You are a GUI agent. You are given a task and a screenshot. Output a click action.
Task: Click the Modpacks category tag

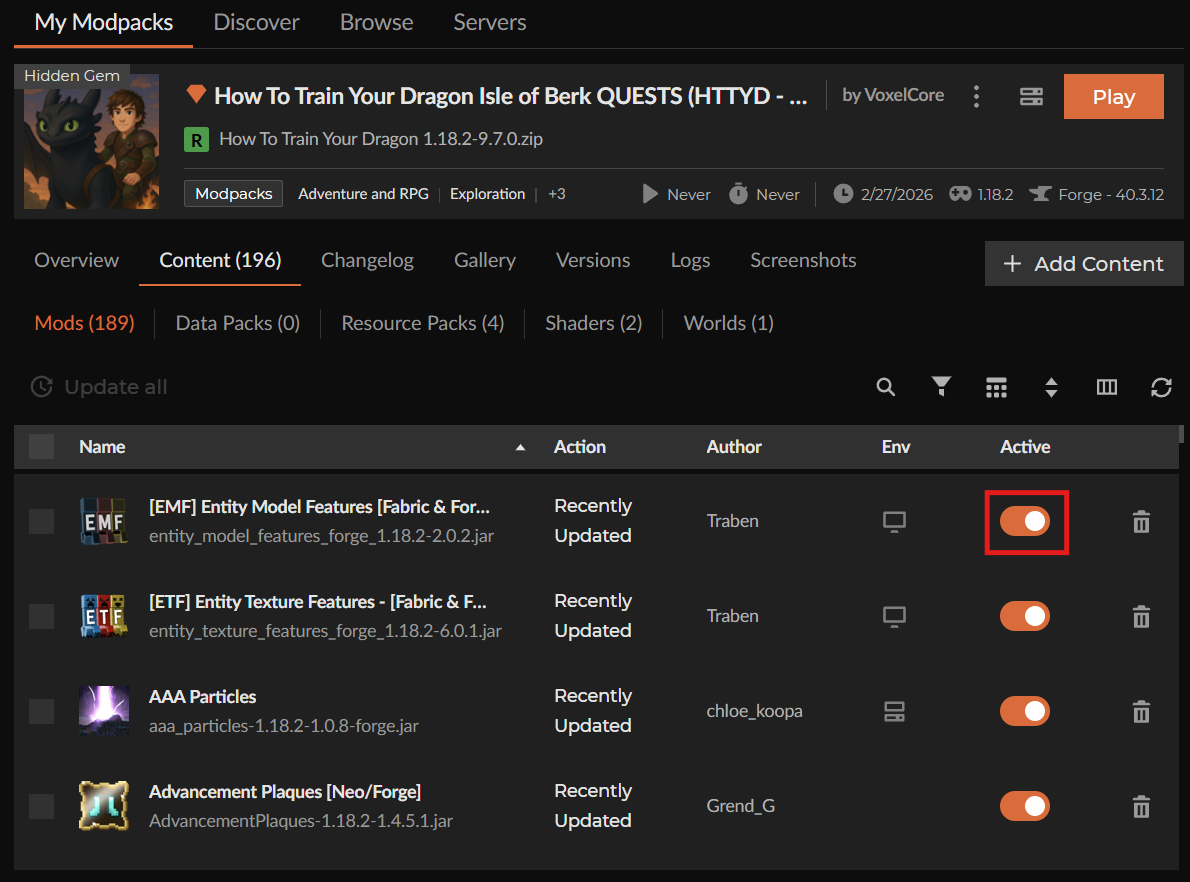pyautogui.click(x=234, y=194)
